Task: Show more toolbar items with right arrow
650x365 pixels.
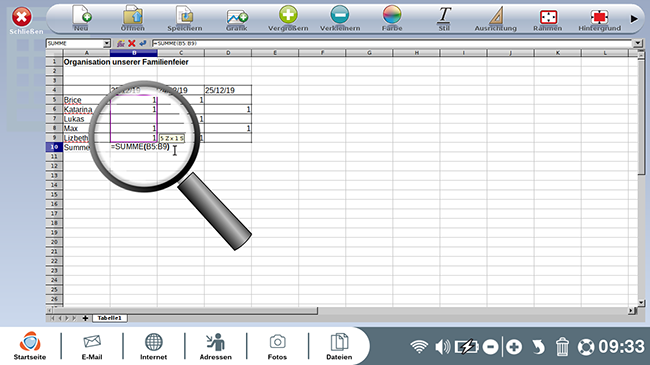Action: (634, 19)
